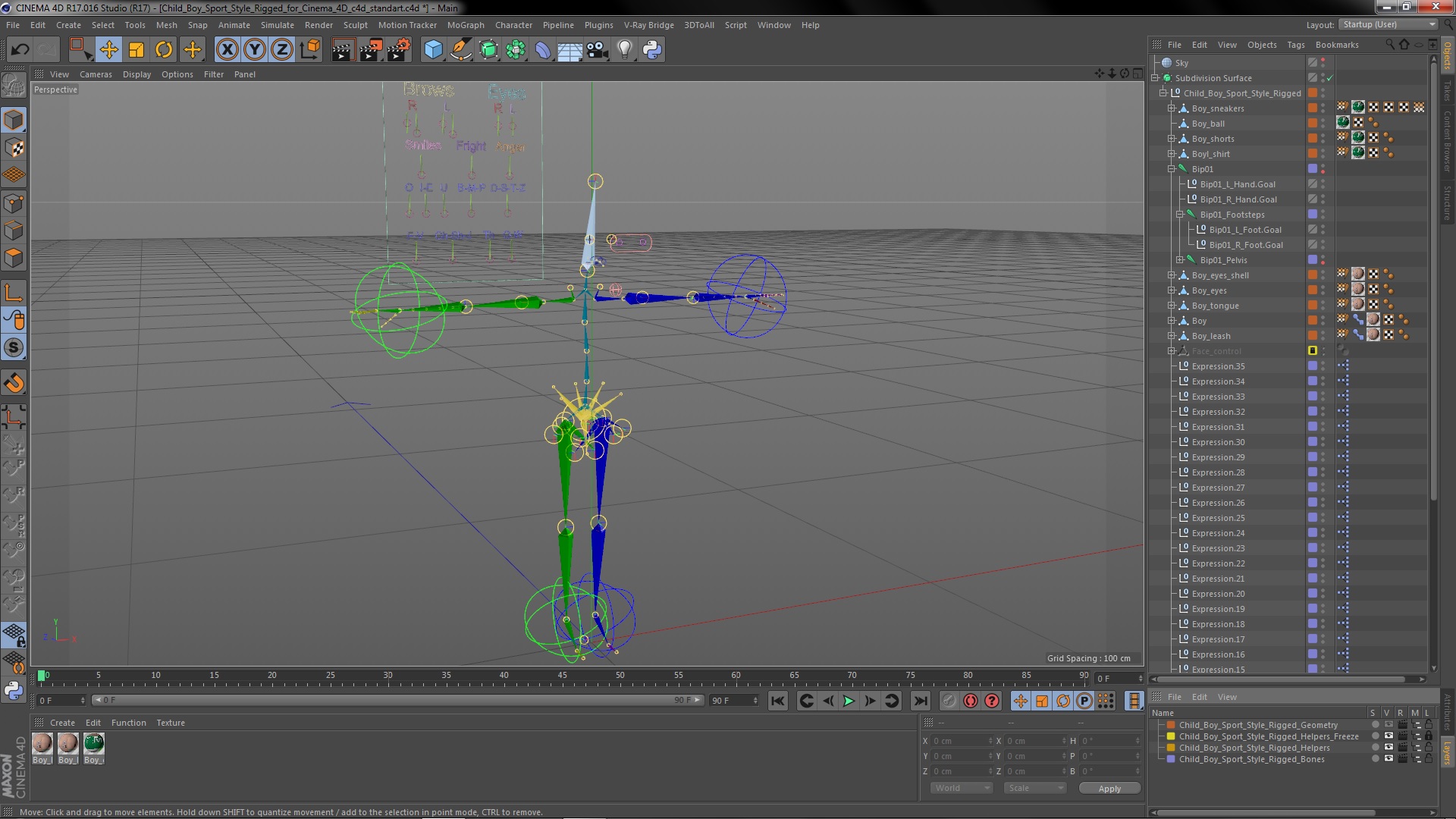Go to start of animation
The image size is (1456, 819).
(777, 701)
